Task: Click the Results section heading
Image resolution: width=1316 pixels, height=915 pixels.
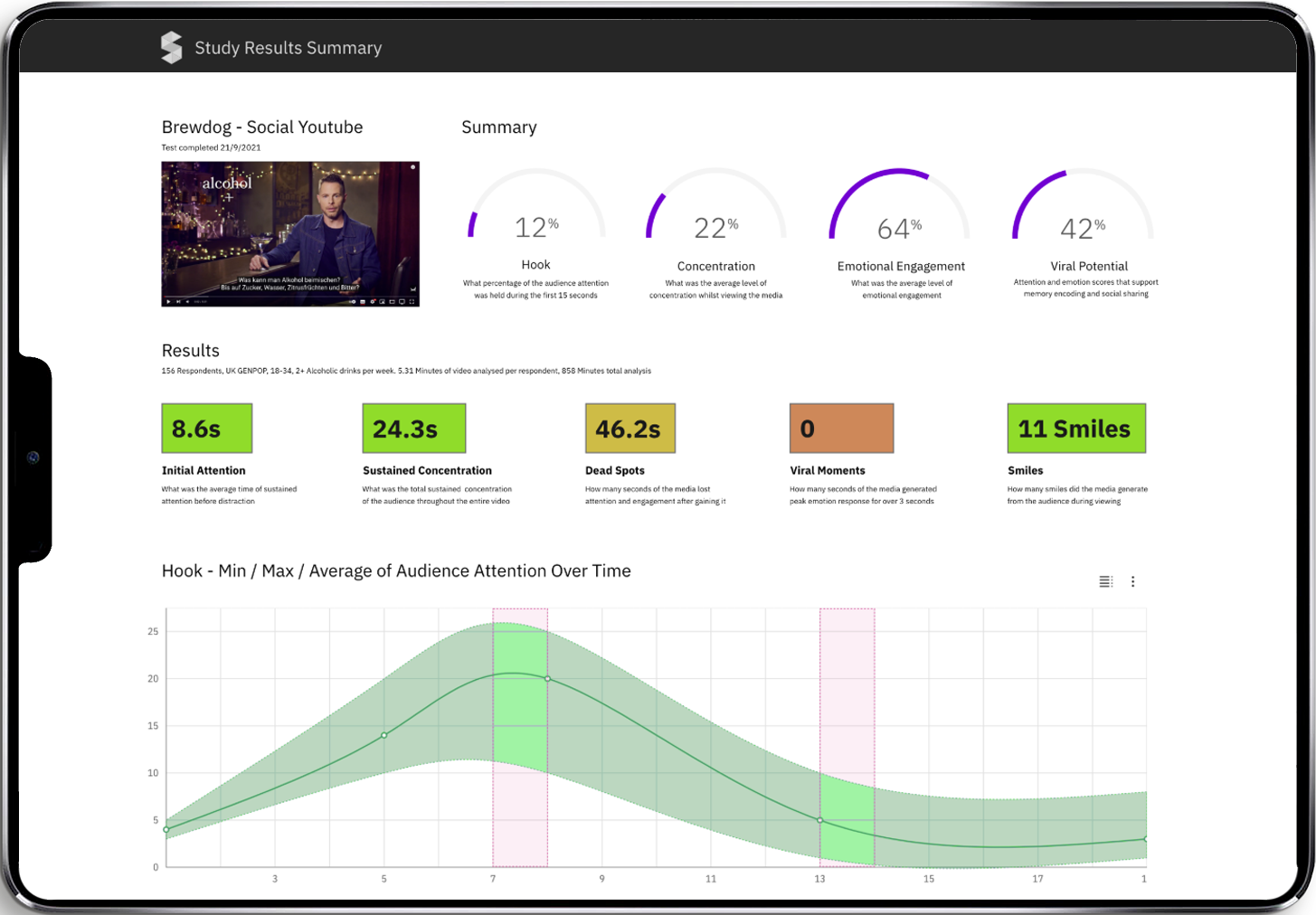Action: (x=191, y=351)
